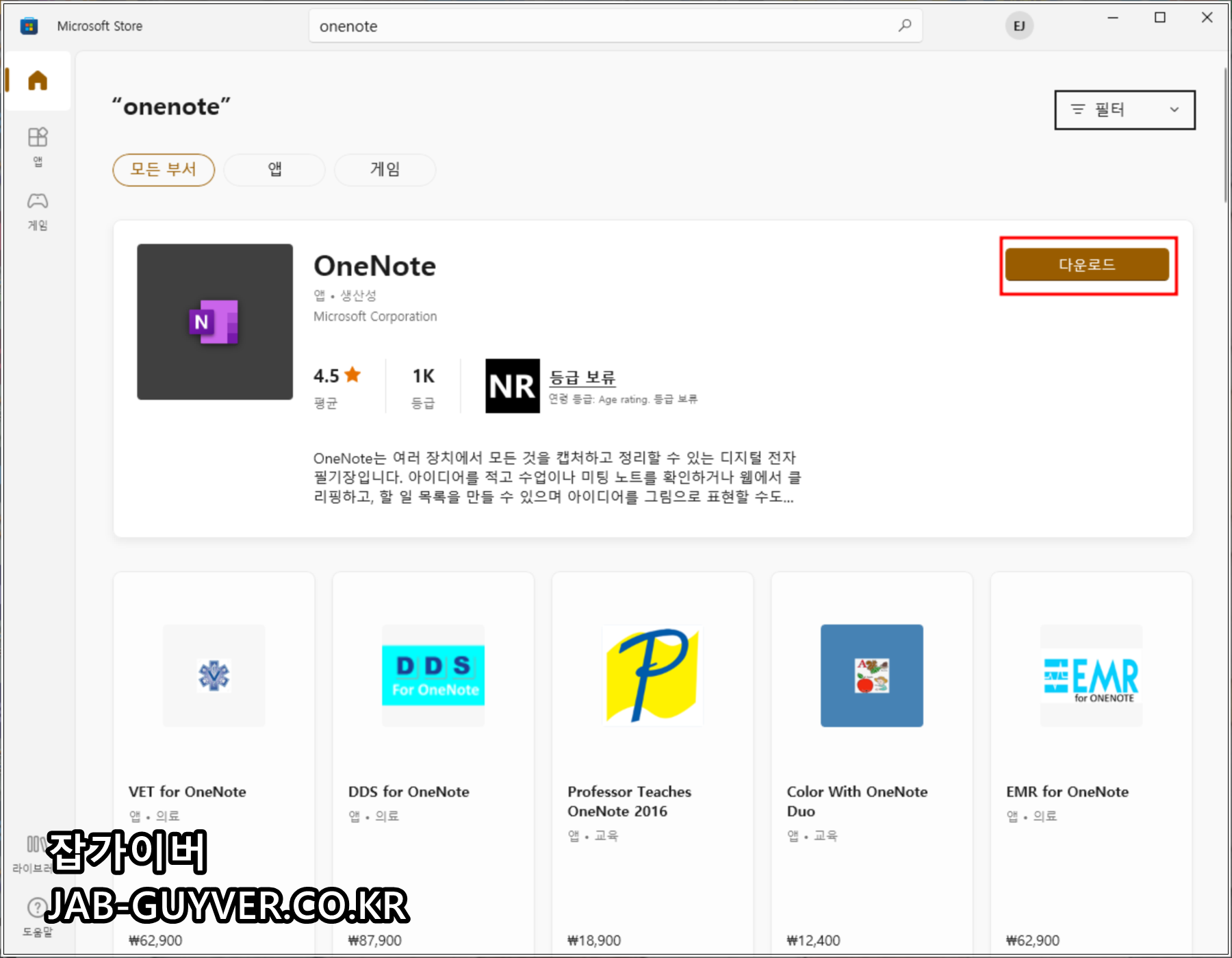The height and width of the screenshot is (958, 1232).
Task: Open the EMR for OneNote icon
Action: point(1091,676)
